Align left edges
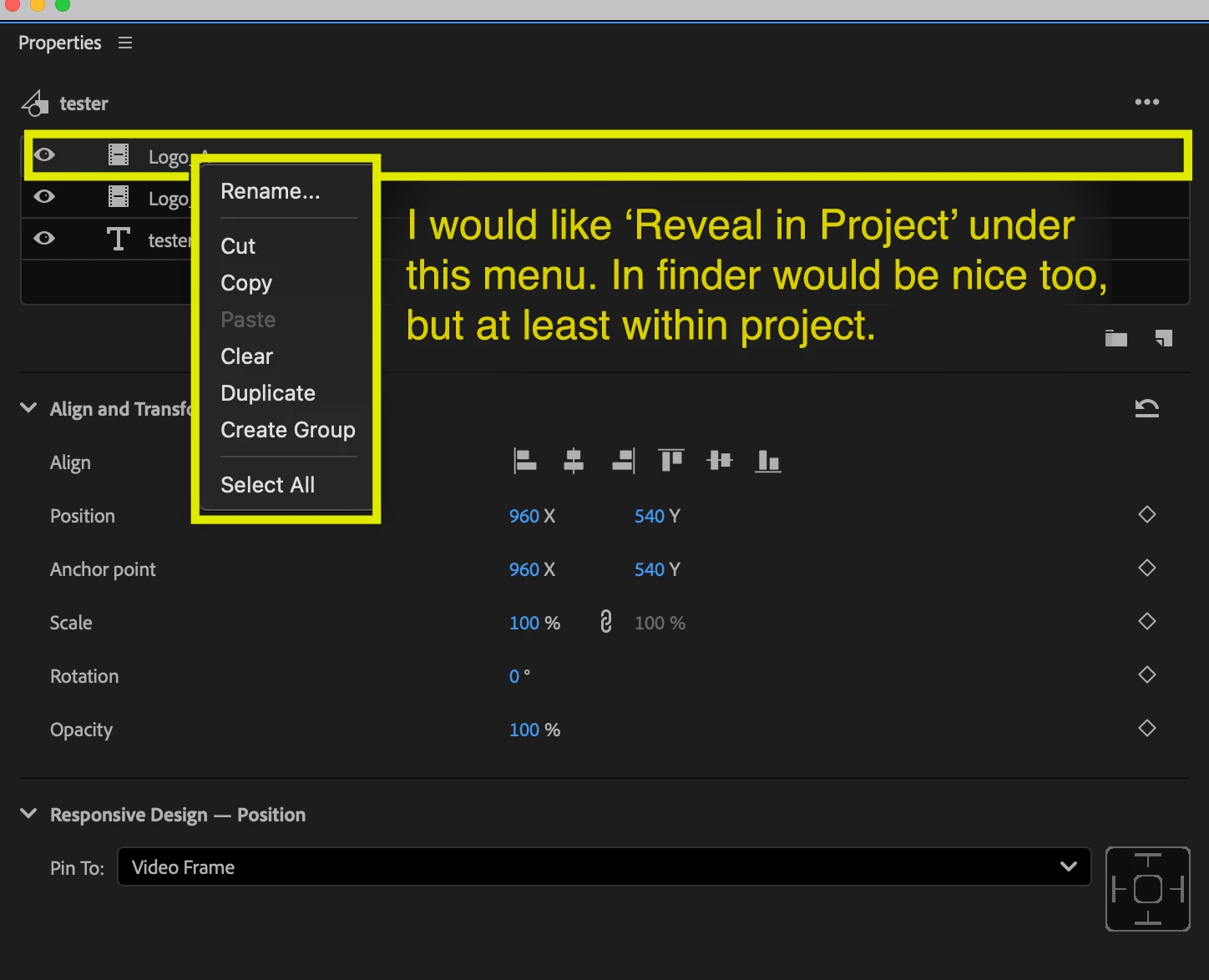 click(524, 461)
